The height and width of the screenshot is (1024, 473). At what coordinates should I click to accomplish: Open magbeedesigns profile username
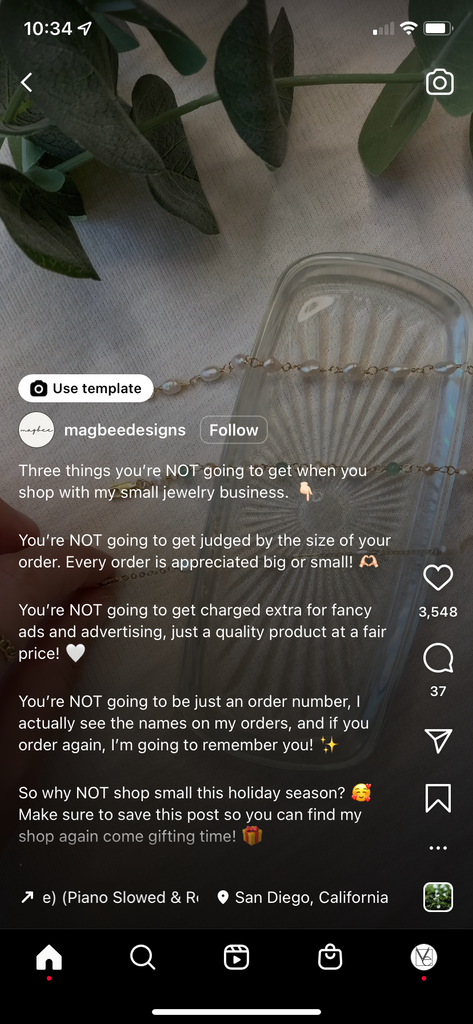point(125,430)
